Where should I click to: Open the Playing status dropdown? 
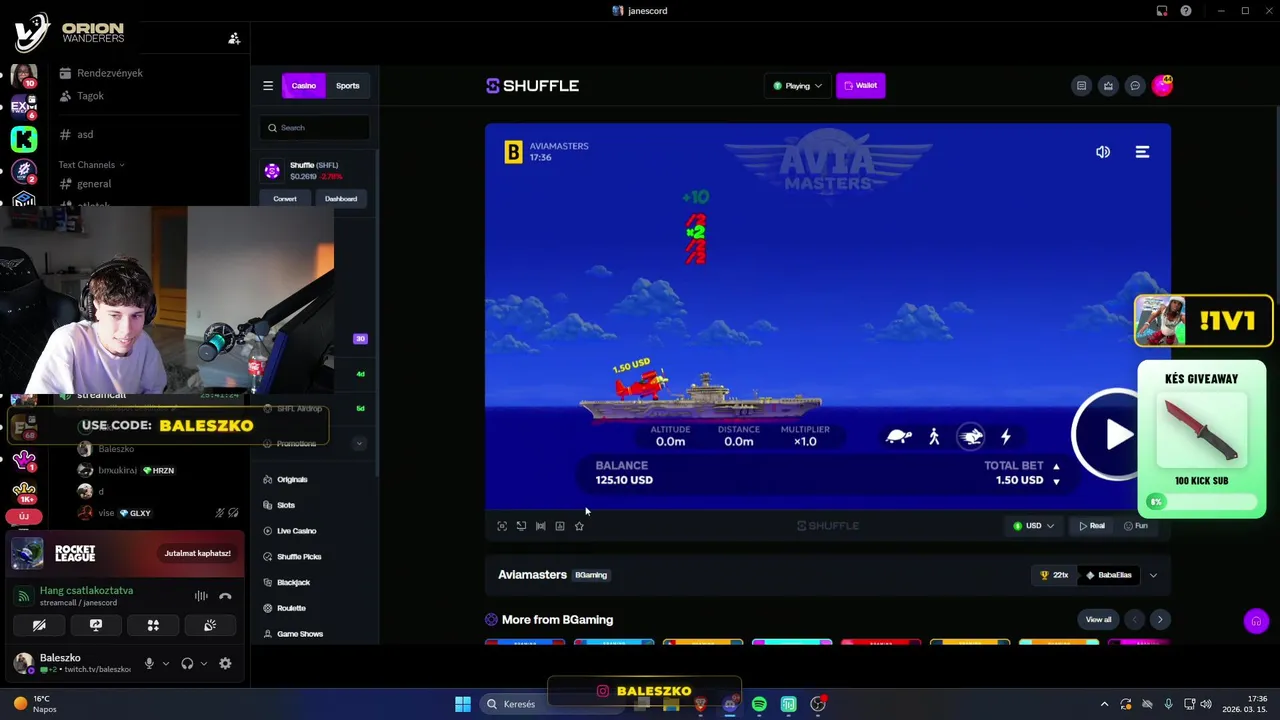tap(797, 86)
